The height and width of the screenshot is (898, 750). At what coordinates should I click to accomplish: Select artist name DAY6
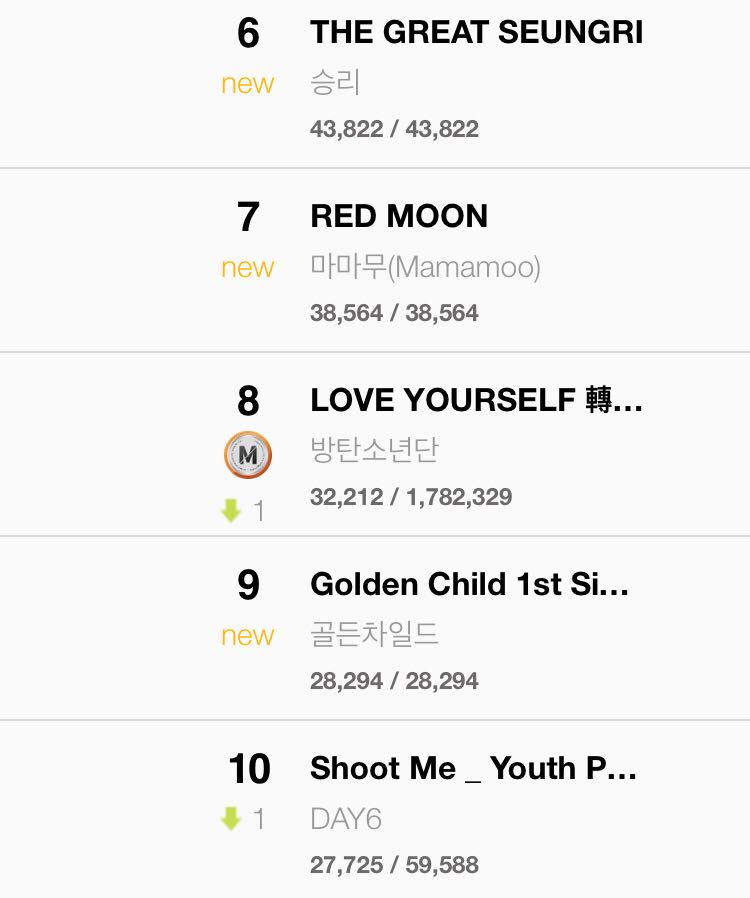point(346,819)
